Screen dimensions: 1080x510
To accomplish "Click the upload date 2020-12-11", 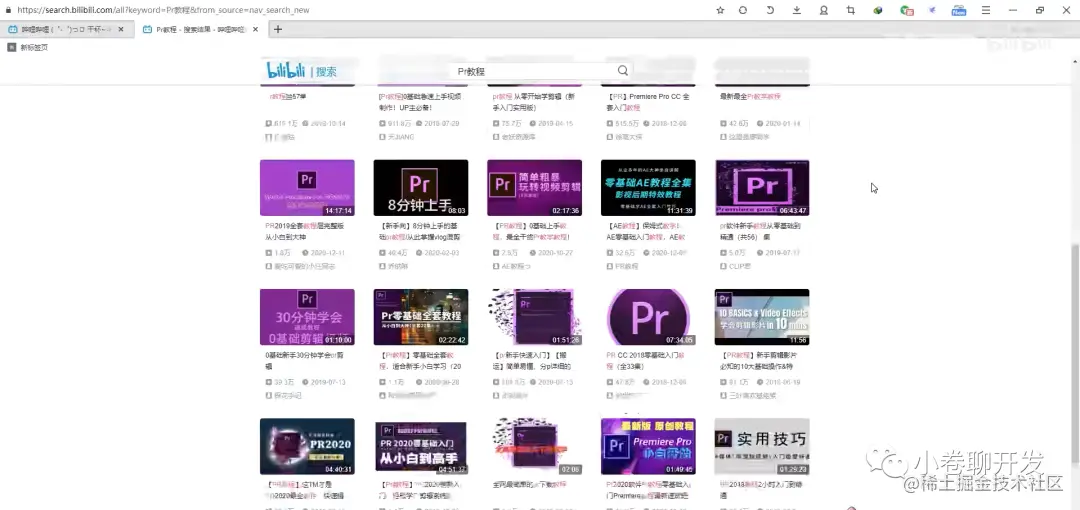I will click(328, 253).
